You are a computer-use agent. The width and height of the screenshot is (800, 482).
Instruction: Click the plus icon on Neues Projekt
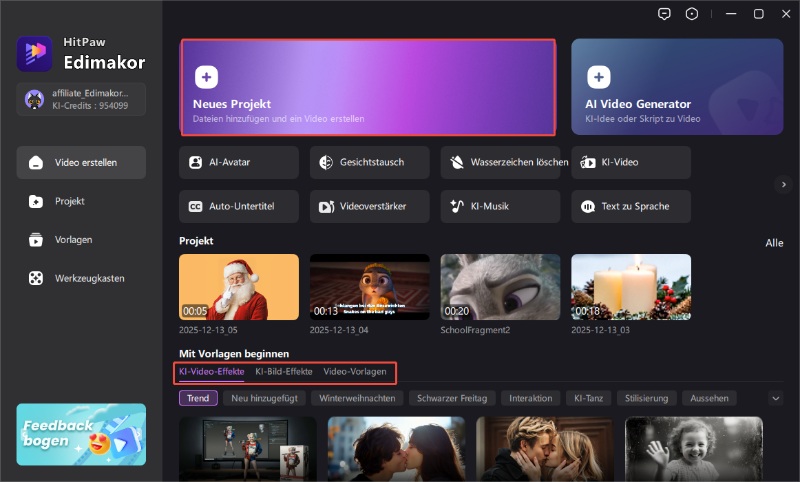[x=206, y=77]
